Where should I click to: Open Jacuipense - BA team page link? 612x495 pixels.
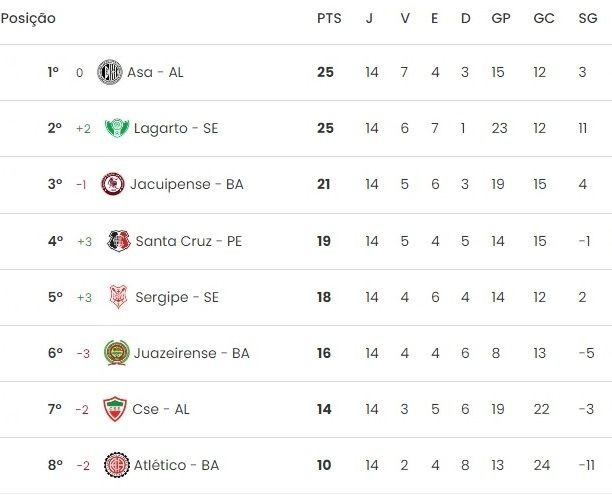click(187, 184)
